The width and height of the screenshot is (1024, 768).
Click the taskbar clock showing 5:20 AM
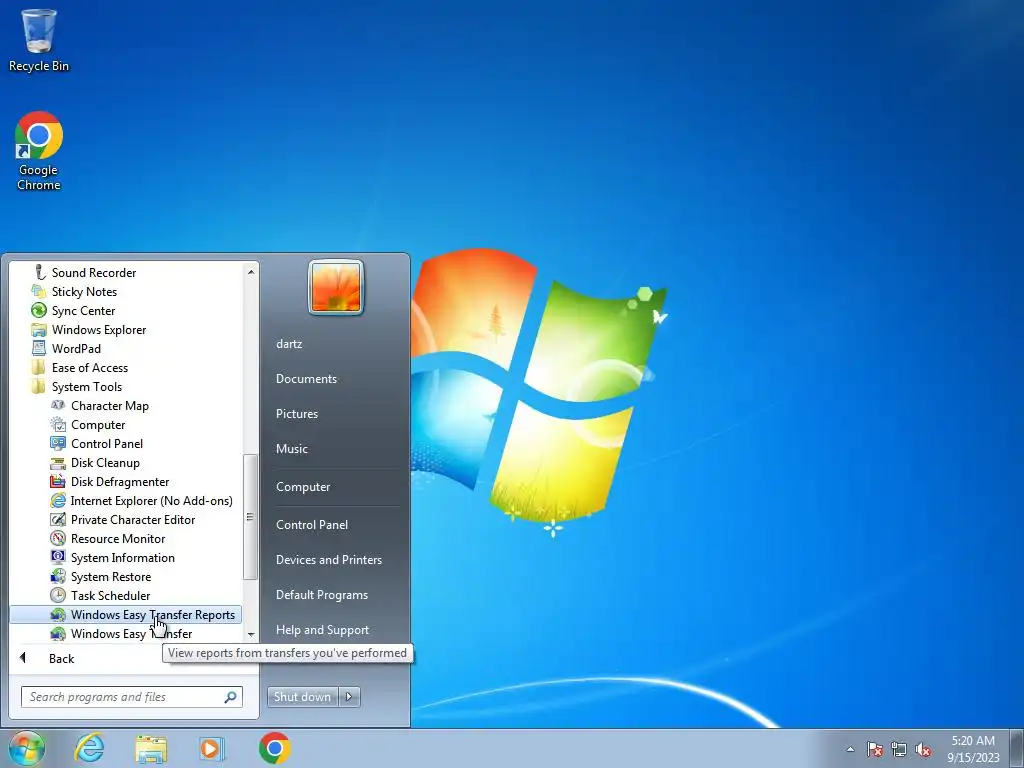pos(973,749)
